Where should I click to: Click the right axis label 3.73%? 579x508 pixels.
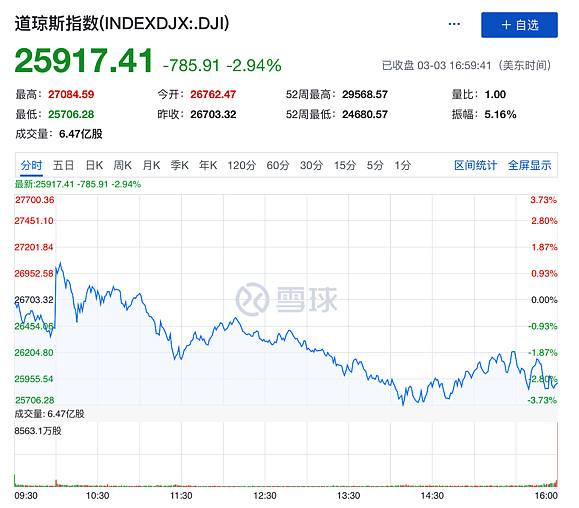click(x=544, y=200)
